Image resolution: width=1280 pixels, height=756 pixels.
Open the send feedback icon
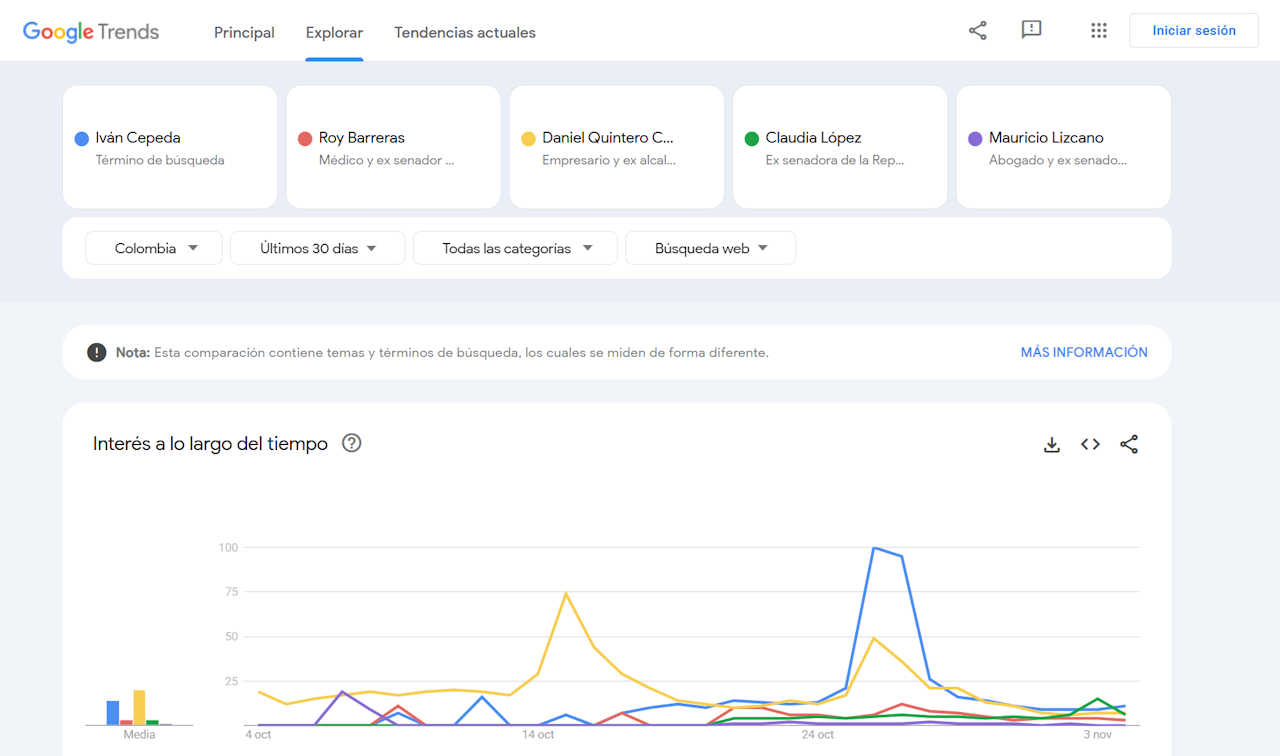[x=1031, y=30]
